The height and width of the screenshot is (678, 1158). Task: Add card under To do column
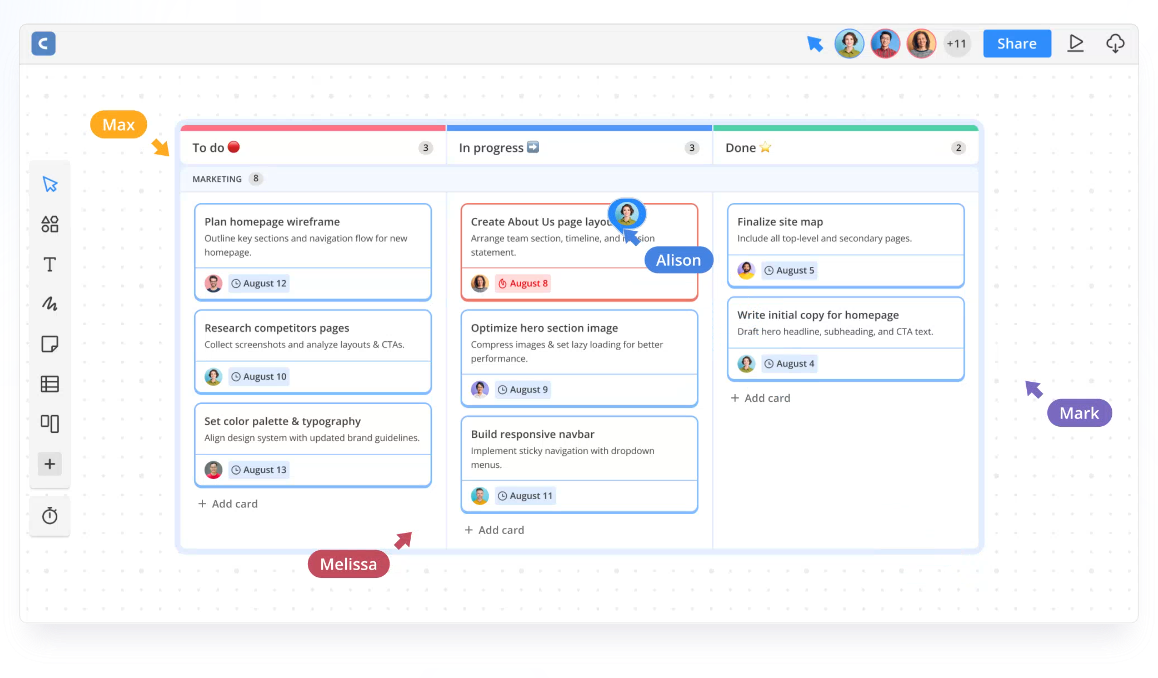228,504
